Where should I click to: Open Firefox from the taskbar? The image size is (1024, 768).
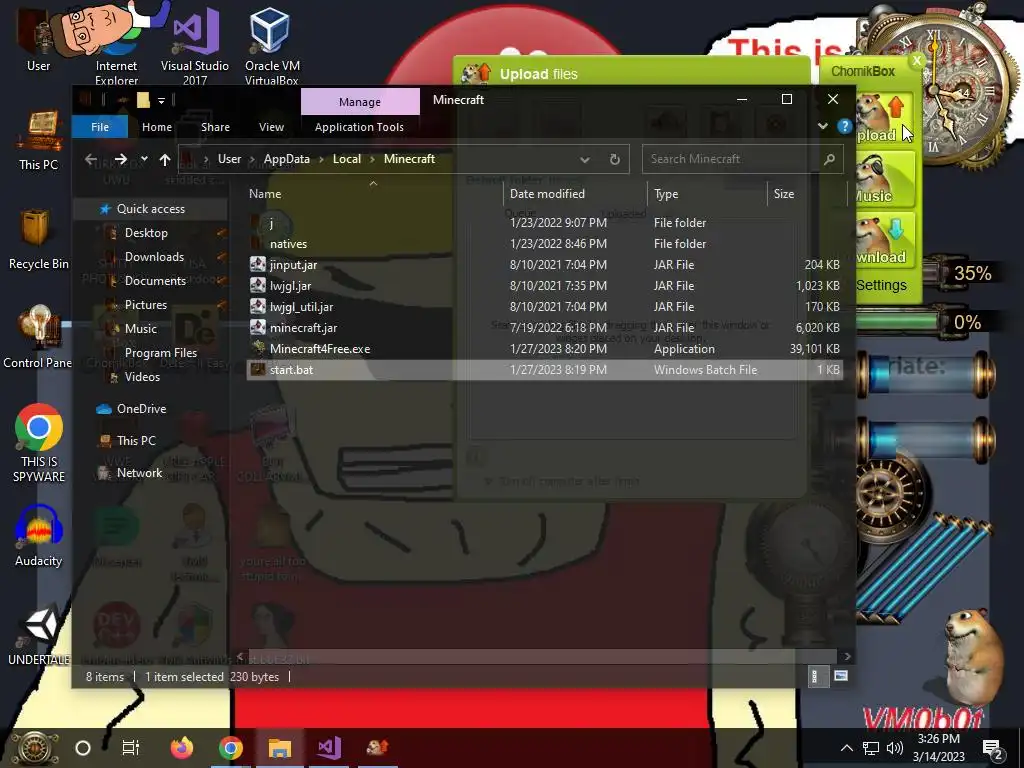(x=182, y=748)
